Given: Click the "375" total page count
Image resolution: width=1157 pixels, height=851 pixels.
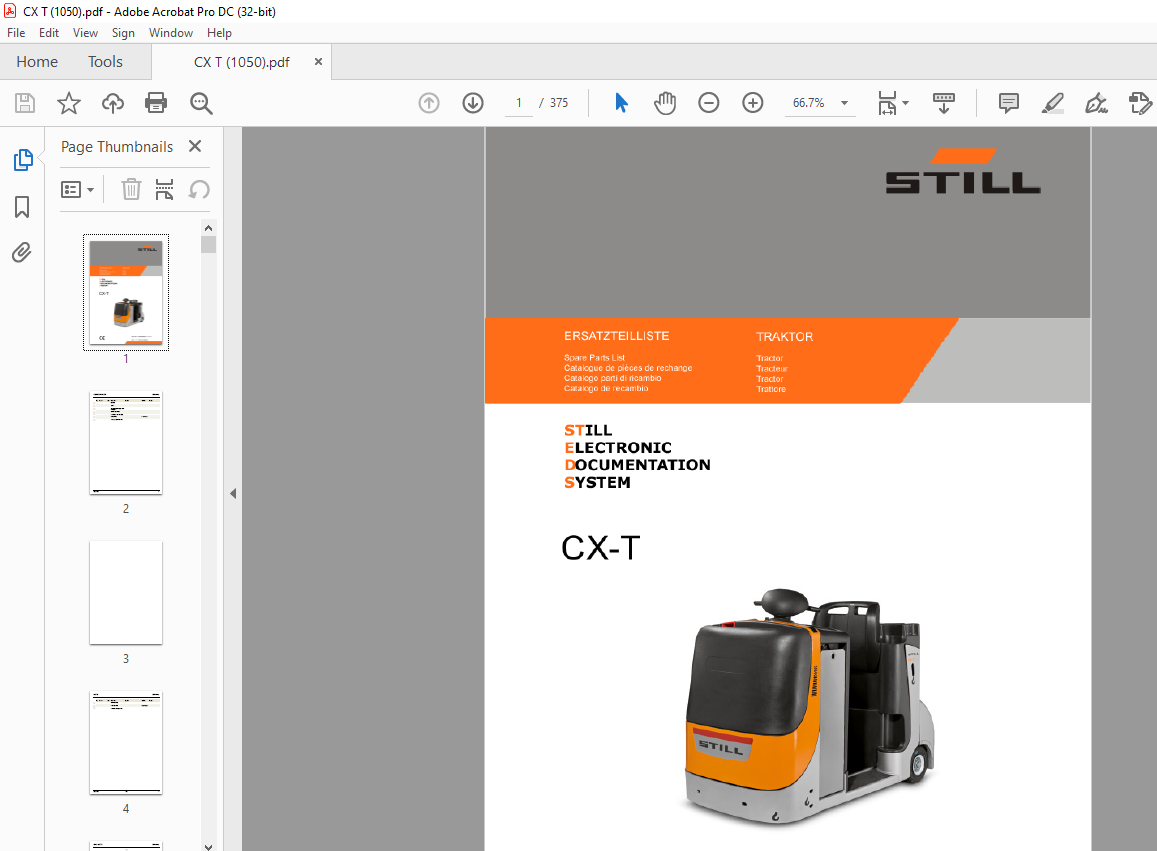Looking at the screenshot, I should click(559, 103).
